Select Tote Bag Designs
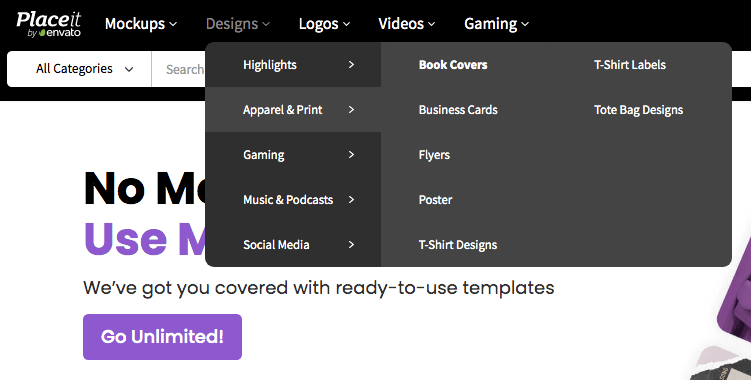The image size is (751, 380). (638, 110)
